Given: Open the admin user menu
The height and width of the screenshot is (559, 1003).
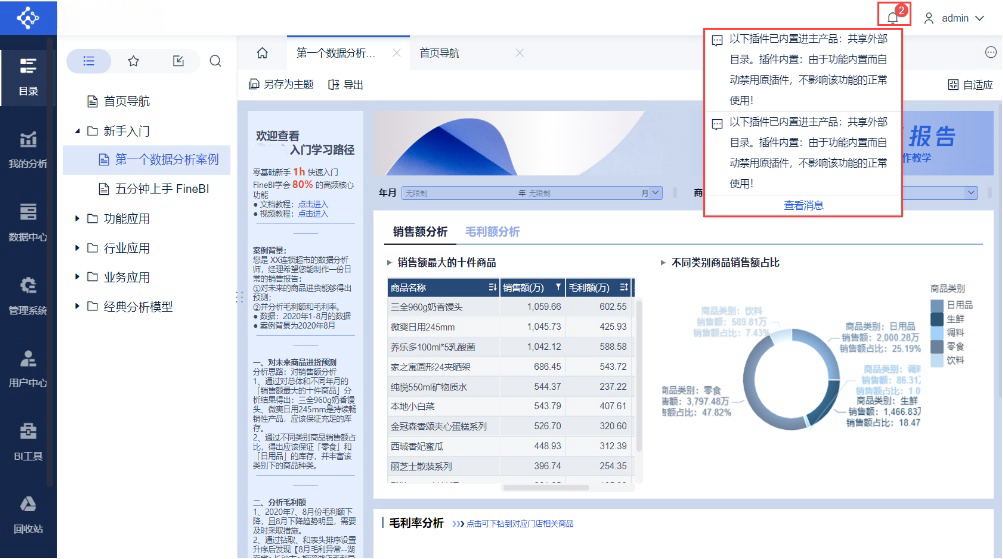Looking at the screenshot, I should coord(953,18).
